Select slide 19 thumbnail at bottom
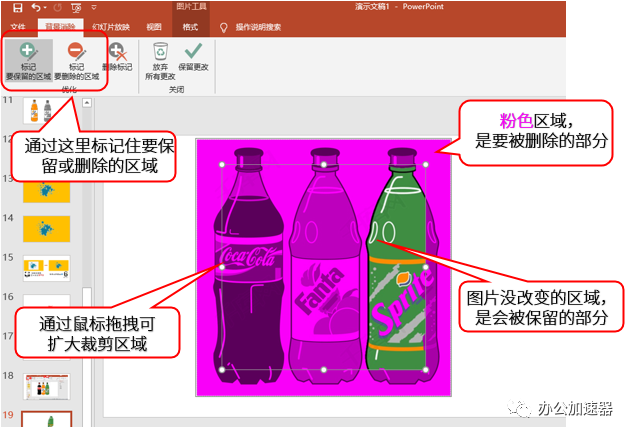 (46, 419)
